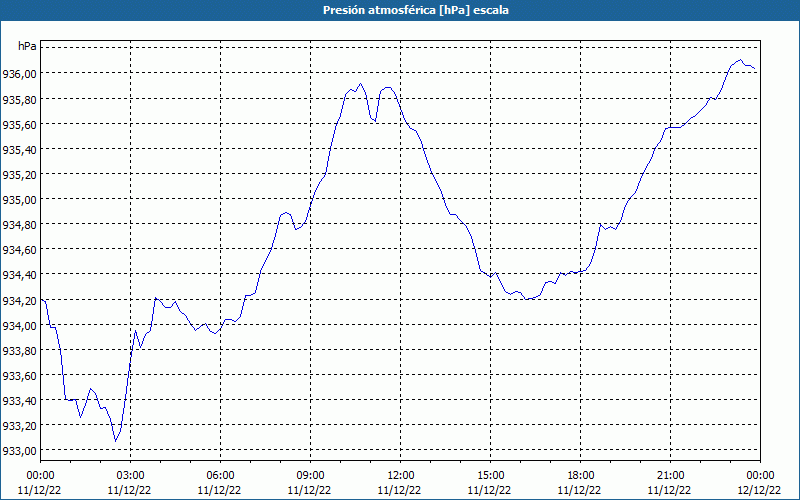
Task: Click the y-axis value 934,60
Action: (19, 250)
